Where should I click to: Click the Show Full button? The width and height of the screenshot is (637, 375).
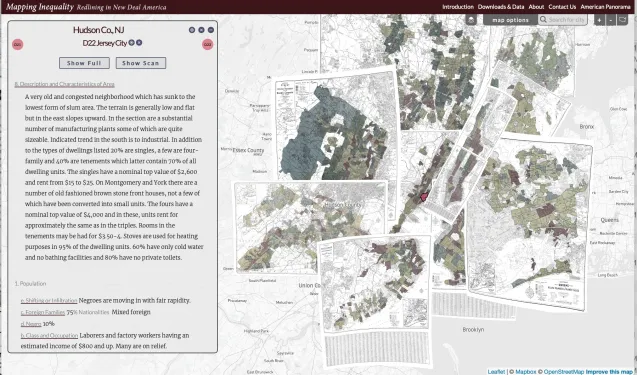[x=84, y=63]
